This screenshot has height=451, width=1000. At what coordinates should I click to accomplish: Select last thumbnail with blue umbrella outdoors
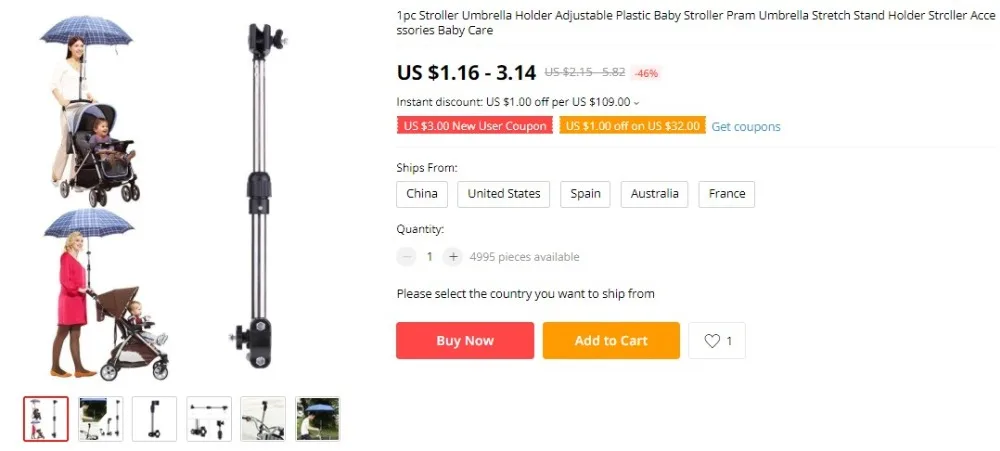click(318, 418)
